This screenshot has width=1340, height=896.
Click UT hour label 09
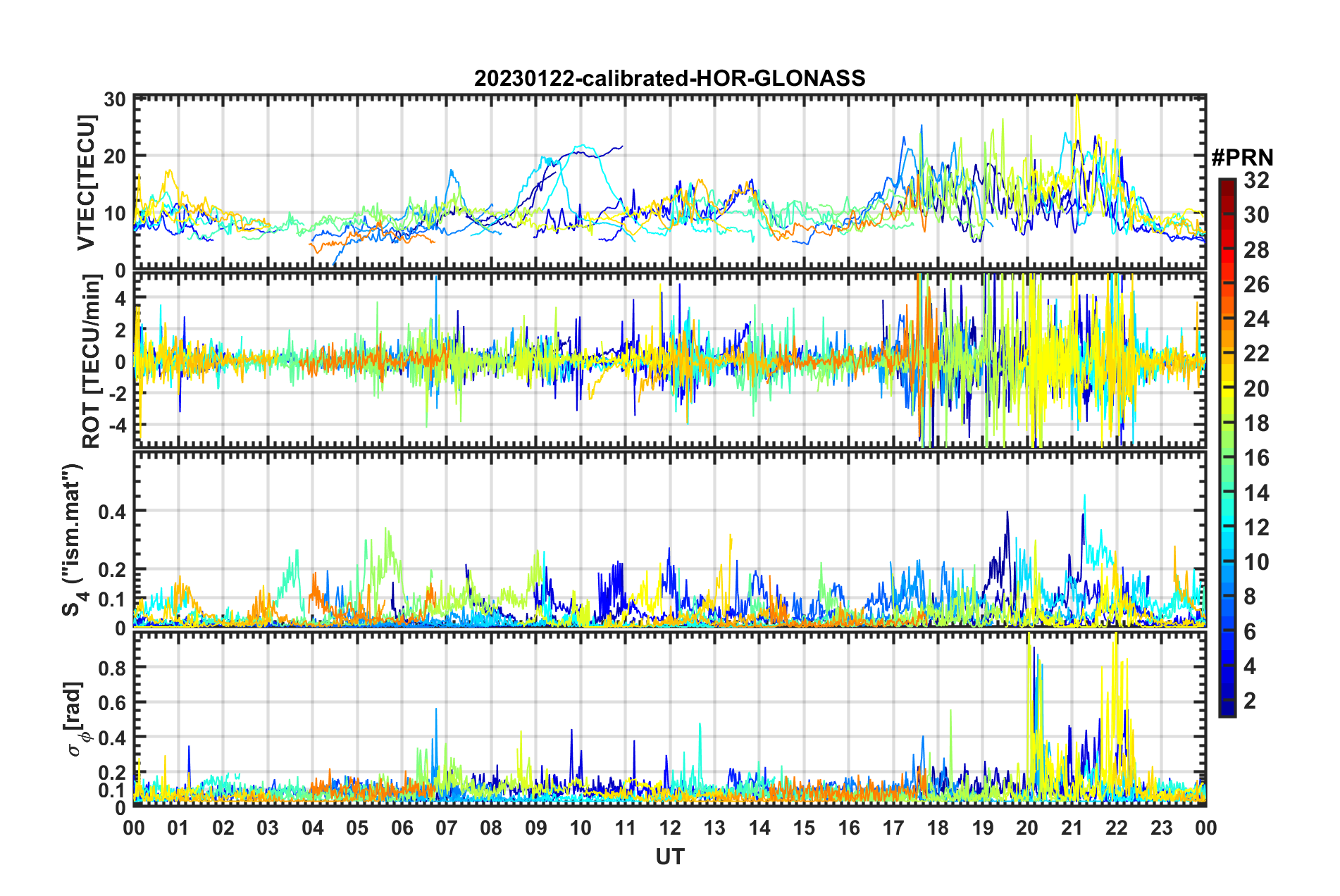coord(536,828)
